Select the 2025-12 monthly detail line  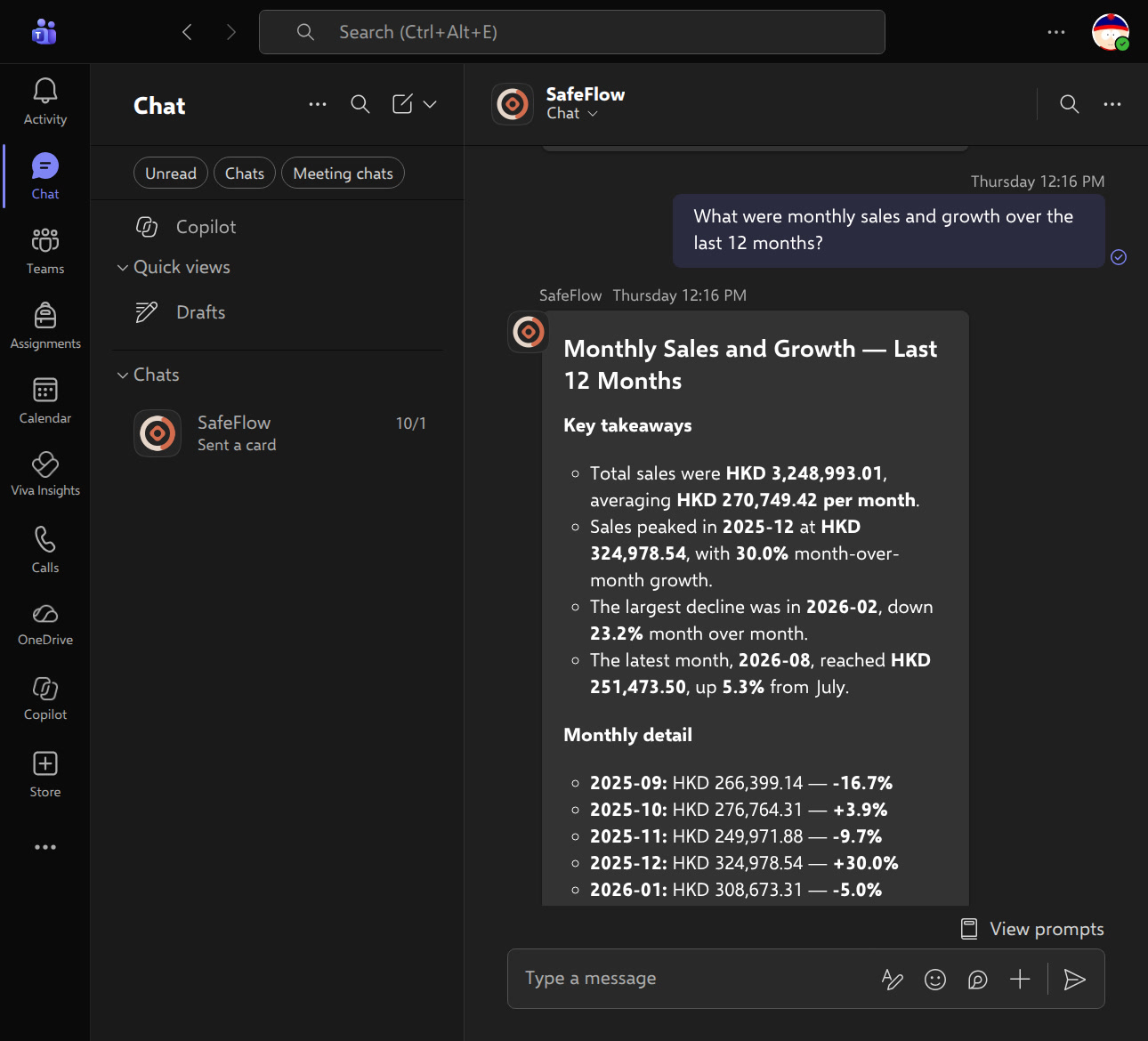(x=744, y=863)
